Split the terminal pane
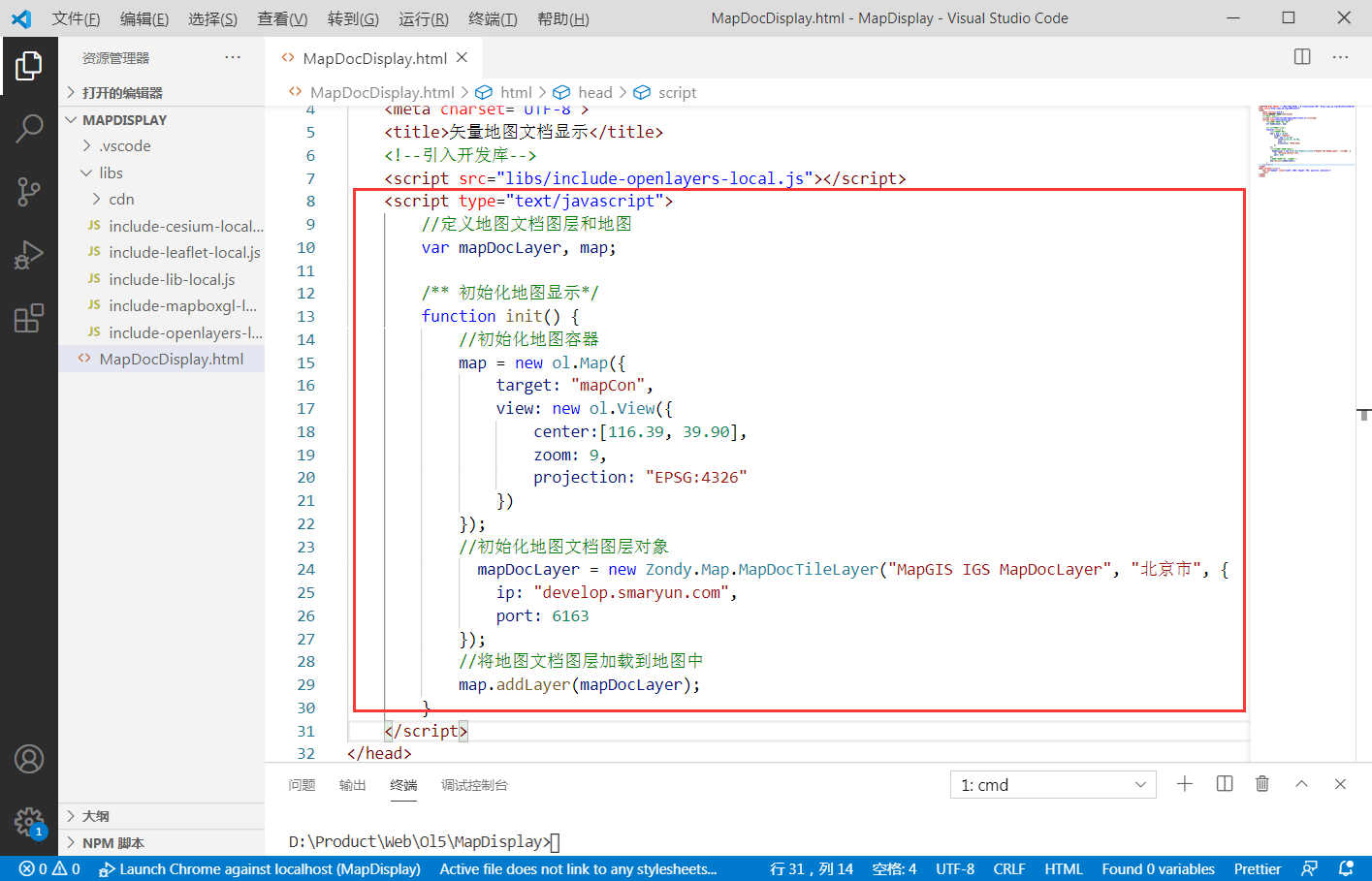 [x=1225, y=784]
